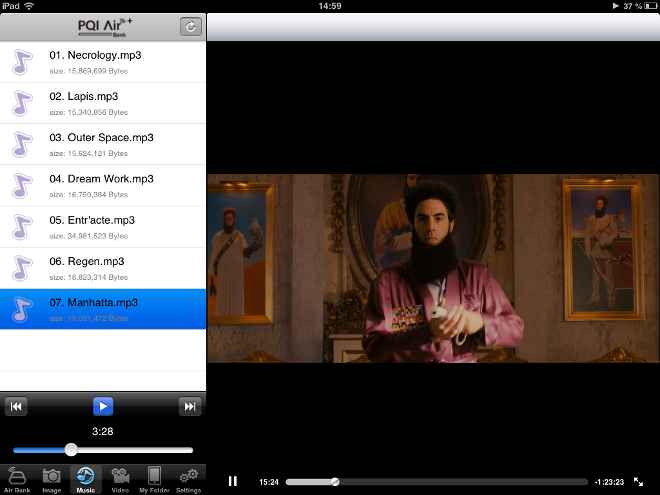Click the music note icon beside Regen
660x495 pixels.
(x=22, y=269)
